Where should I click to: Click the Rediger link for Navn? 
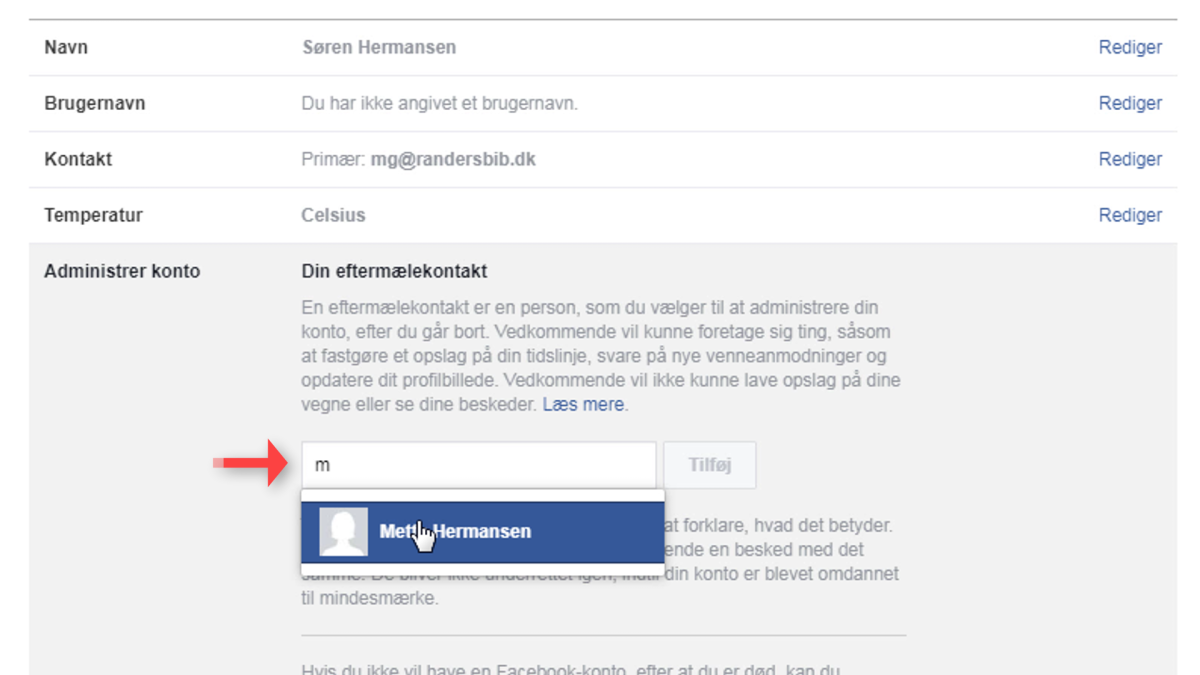[x=1130, y=47]
